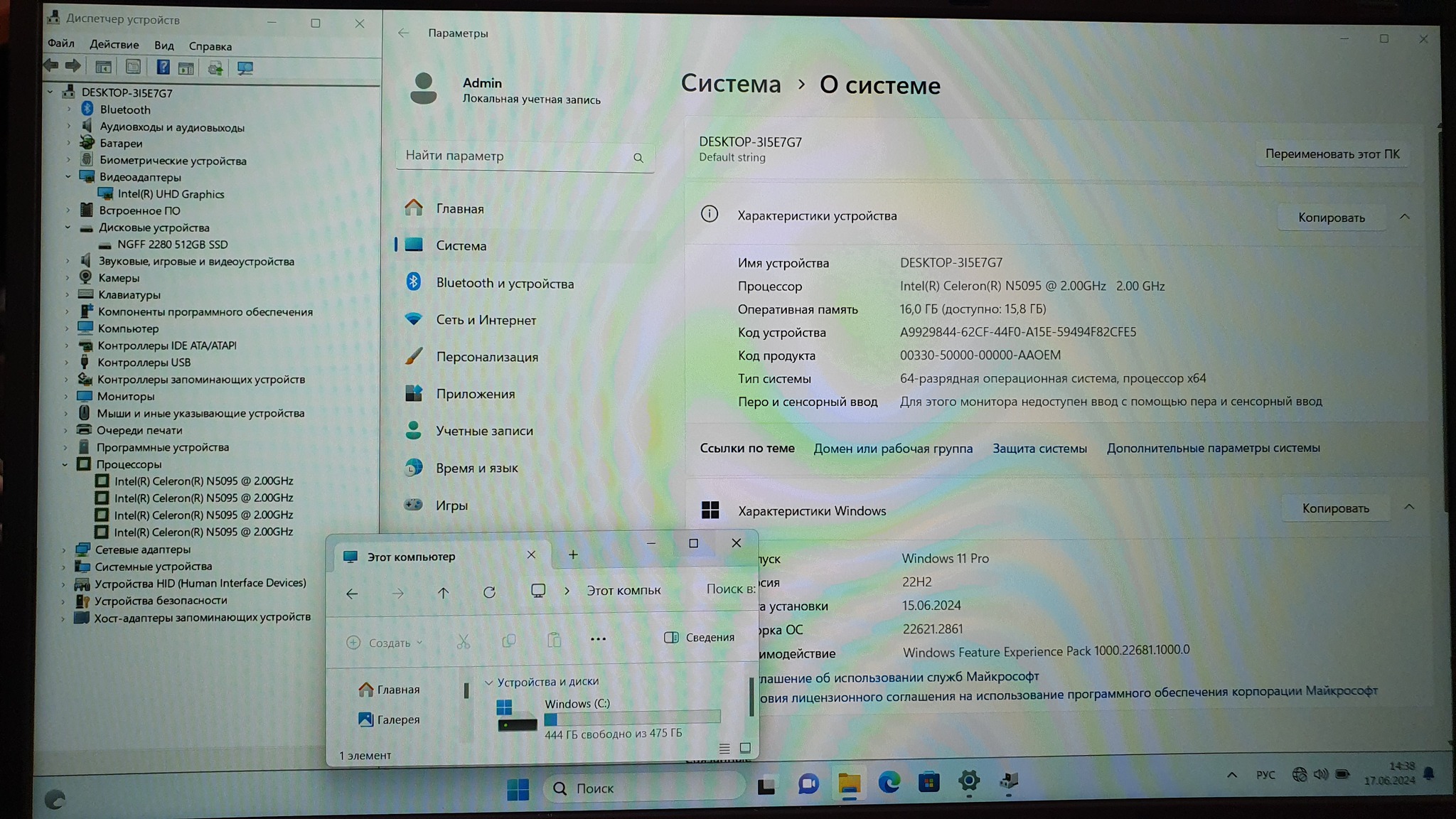Click the Help icon in Device Manager toolbar
The width and height of the screenshot is (1456, 819).
pos(163,68)
